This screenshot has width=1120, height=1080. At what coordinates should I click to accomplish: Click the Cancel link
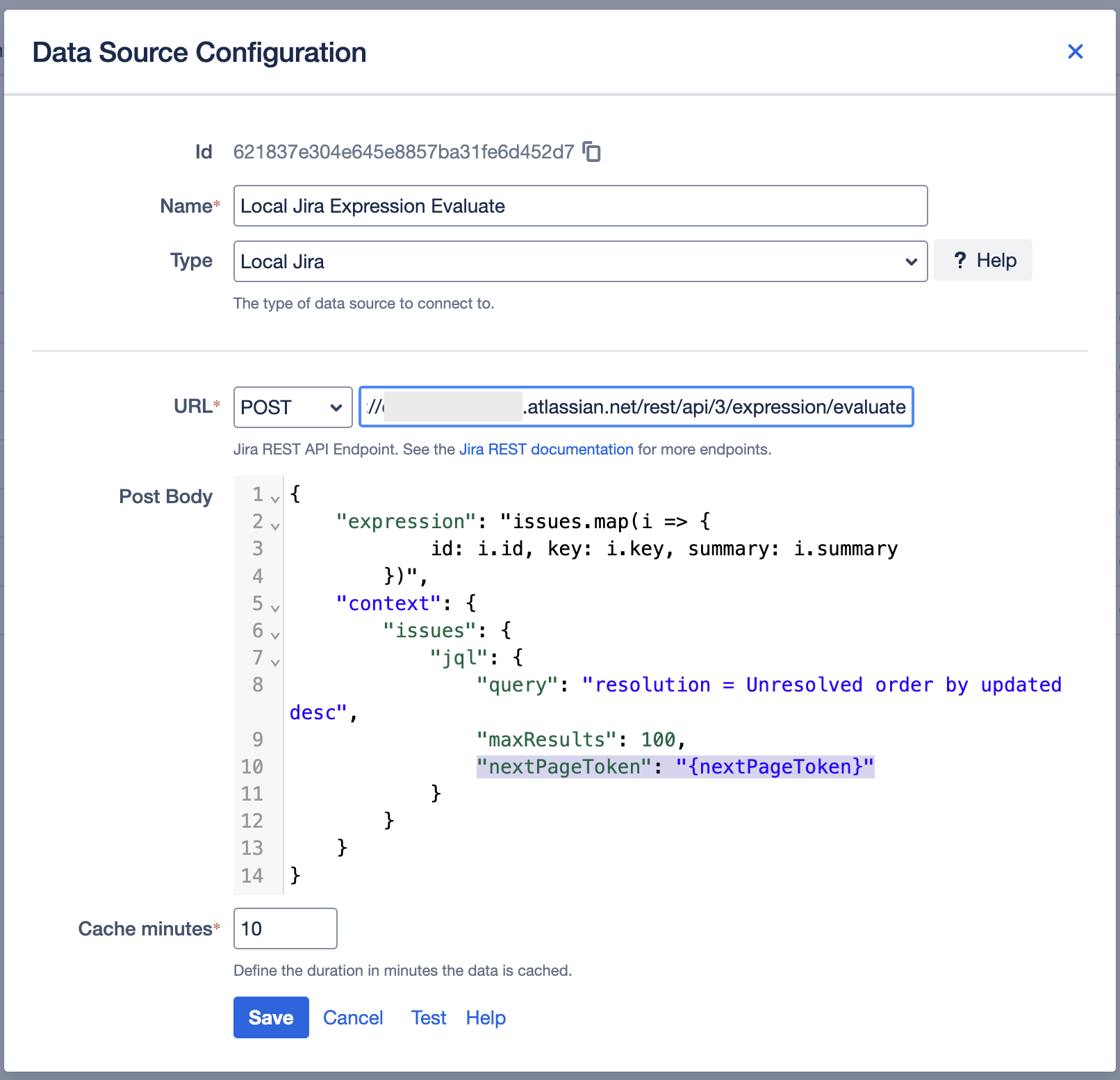[353, 1018]
